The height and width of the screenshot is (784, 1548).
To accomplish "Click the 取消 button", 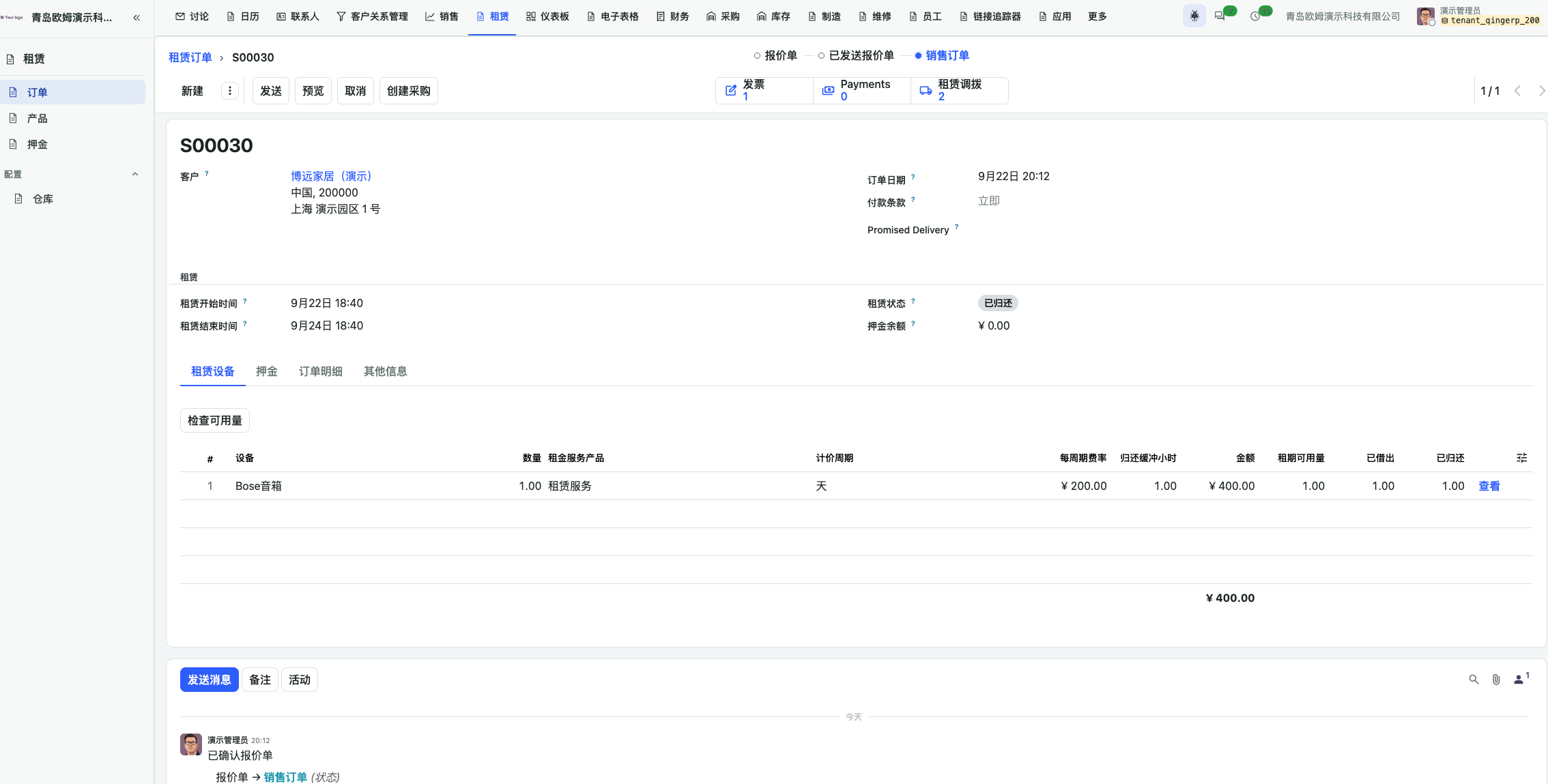I will 355,91.
